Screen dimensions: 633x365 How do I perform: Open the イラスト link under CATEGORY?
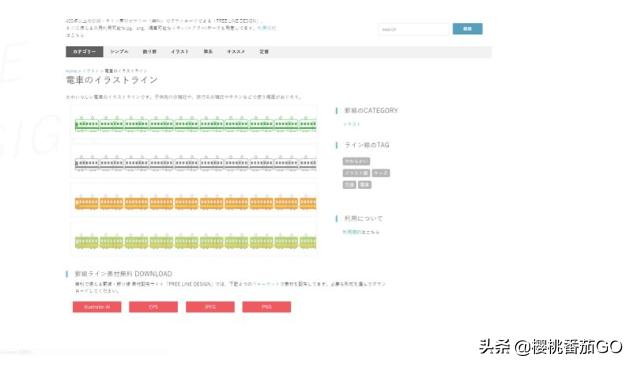click(x=351, y=124)
